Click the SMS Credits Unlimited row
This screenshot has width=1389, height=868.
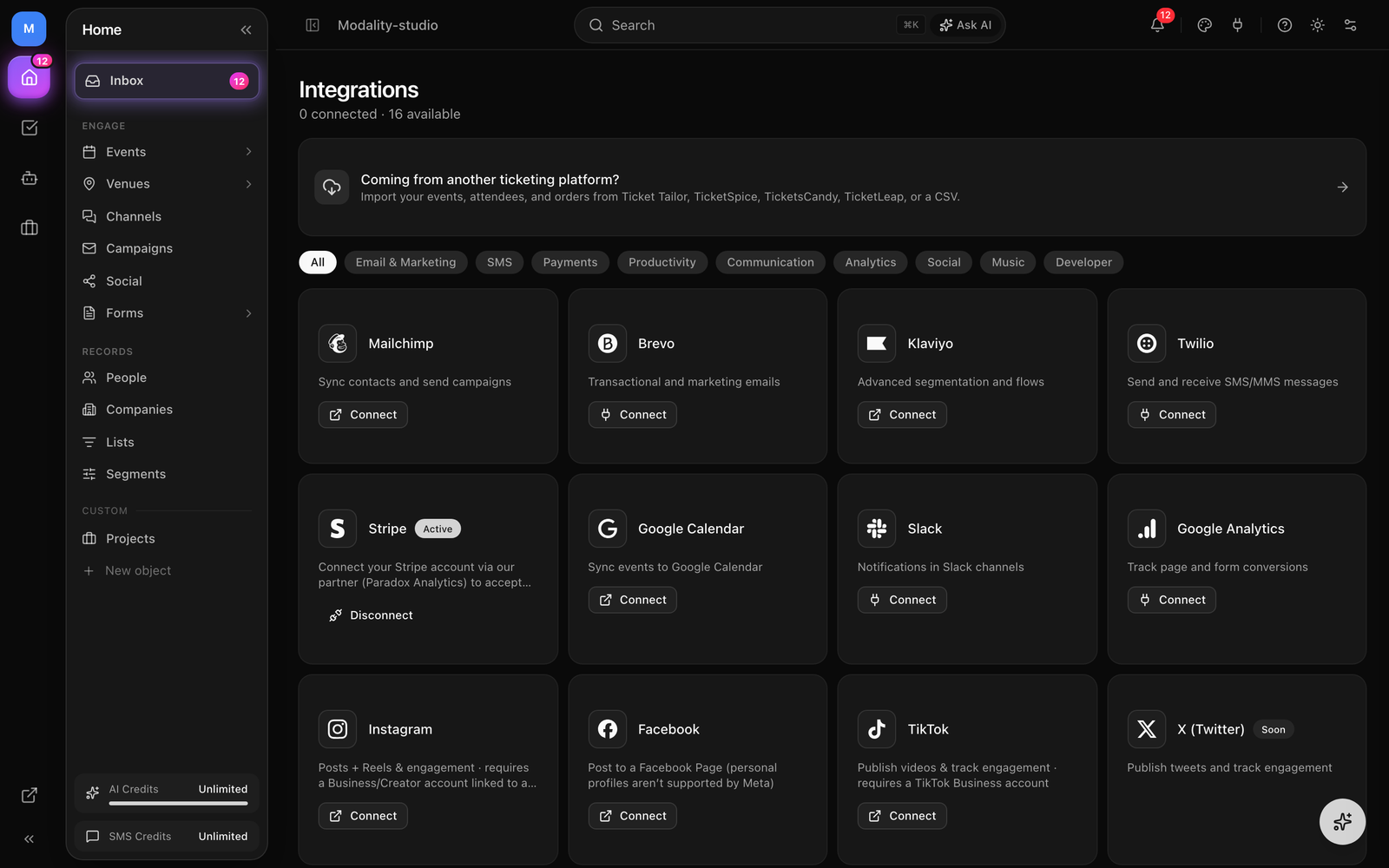point(167,837)
